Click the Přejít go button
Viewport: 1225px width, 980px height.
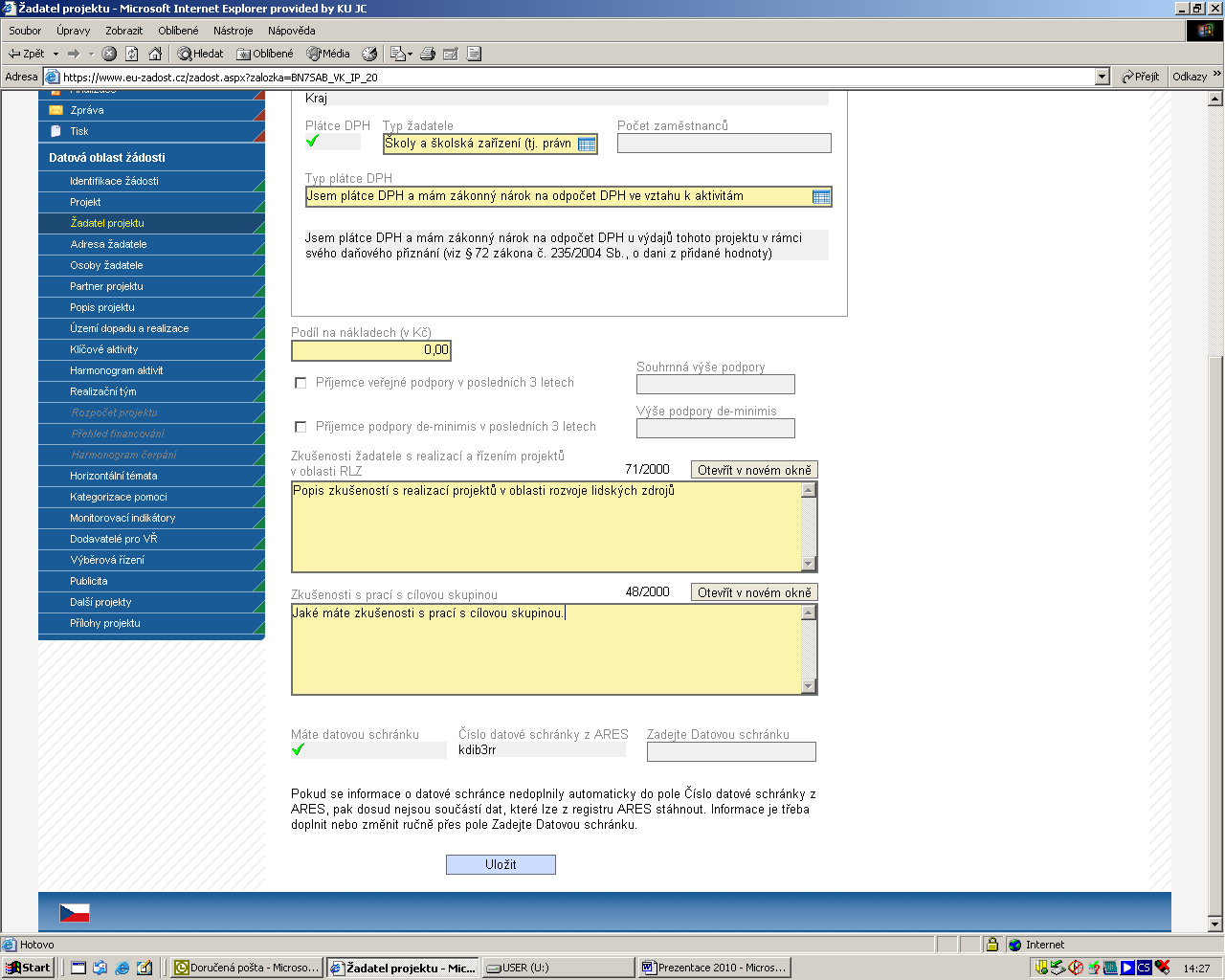point(1140,77)
